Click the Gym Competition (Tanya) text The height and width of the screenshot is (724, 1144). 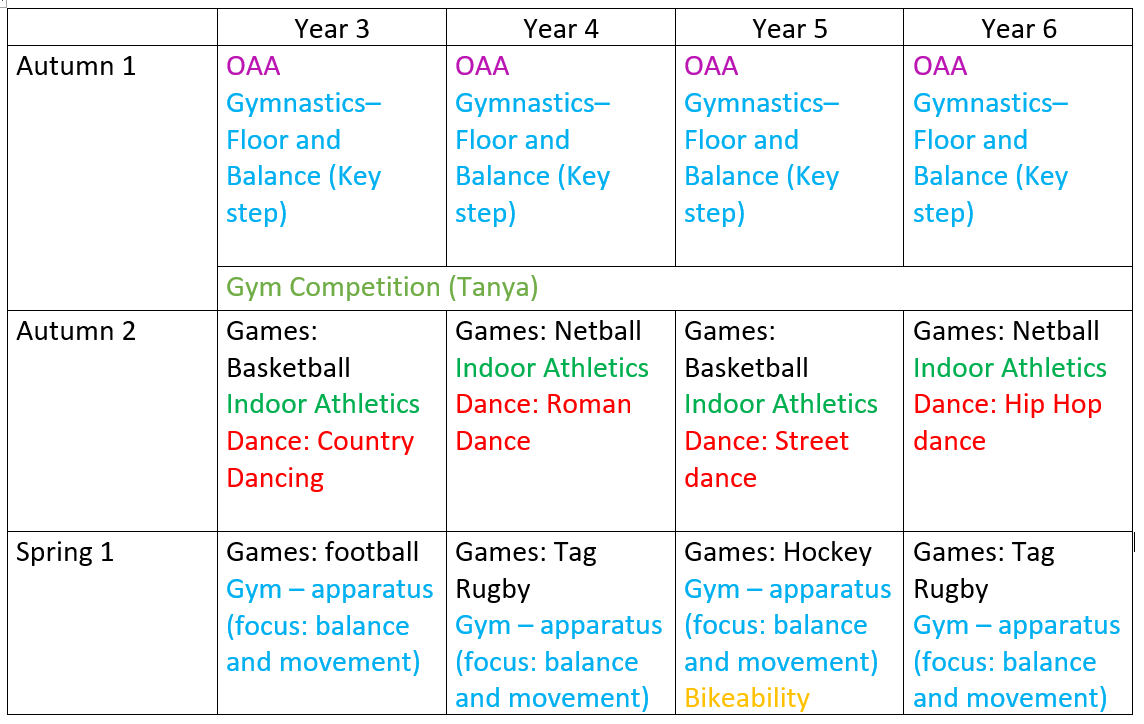click(x=382, y=288)
